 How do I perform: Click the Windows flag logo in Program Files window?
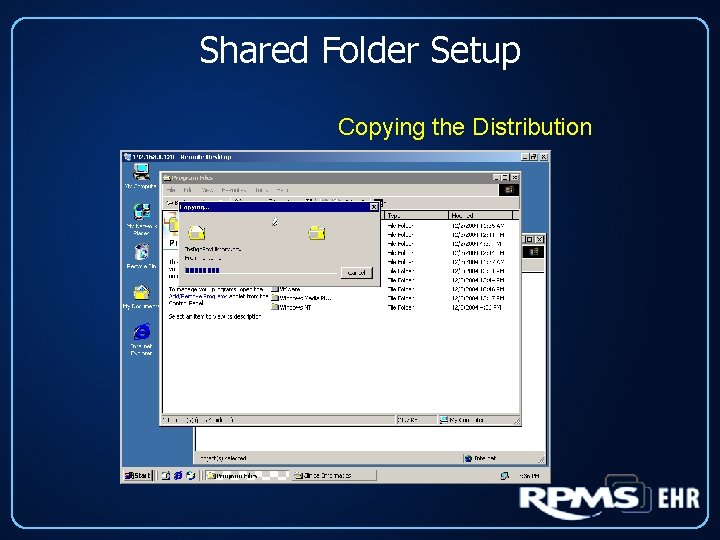click(x=509, y=190)
